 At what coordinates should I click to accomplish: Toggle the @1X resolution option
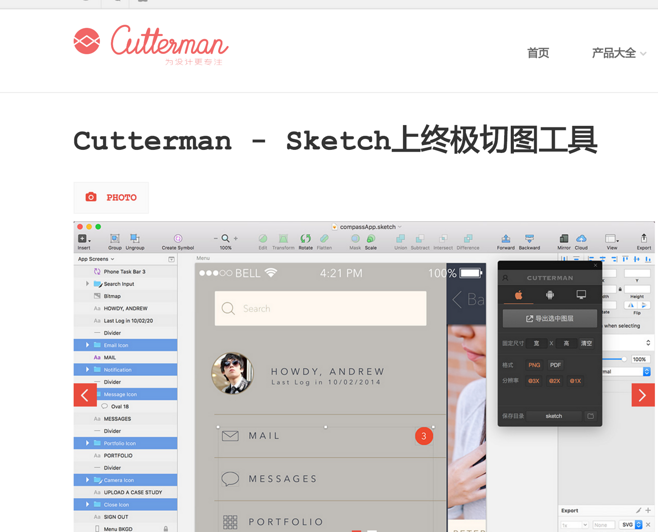(575, 381)
